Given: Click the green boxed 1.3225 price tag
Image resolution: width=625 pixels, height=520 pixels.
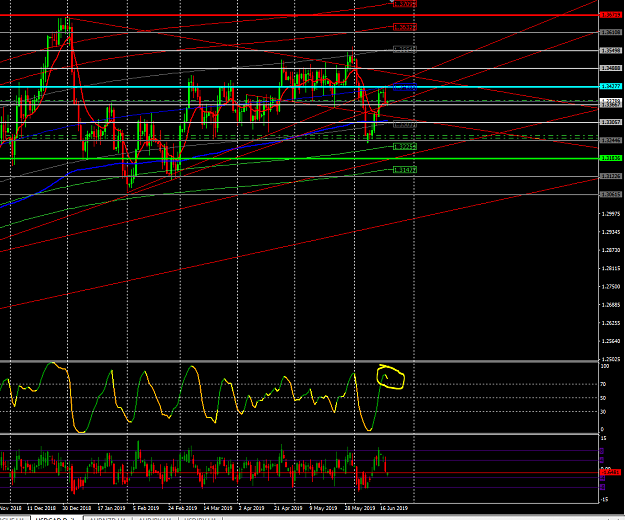Looking at the screenshot, I should 405,147.
